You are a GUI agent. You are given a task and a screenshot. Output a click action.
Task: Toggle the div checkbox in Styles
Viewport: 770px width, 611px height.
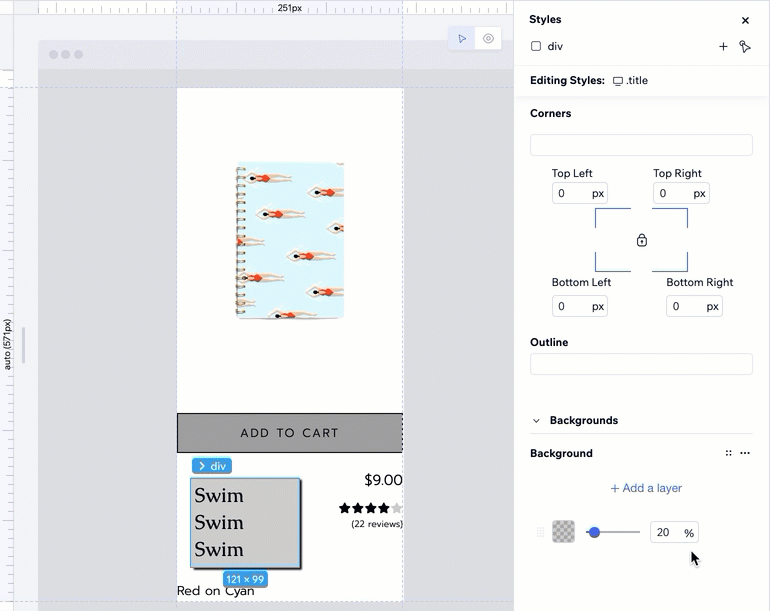pyautogui.click(x=536, y=46)
